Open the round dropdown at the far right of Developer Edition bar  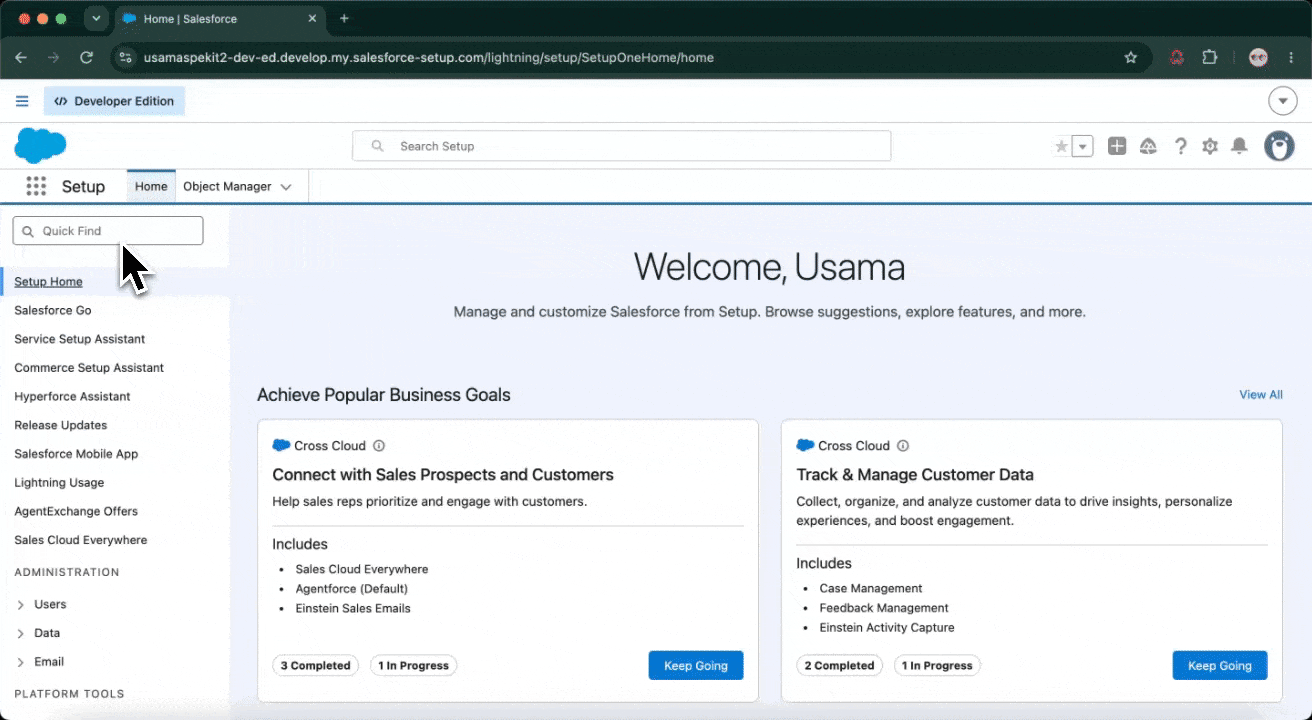[1282, 101]
